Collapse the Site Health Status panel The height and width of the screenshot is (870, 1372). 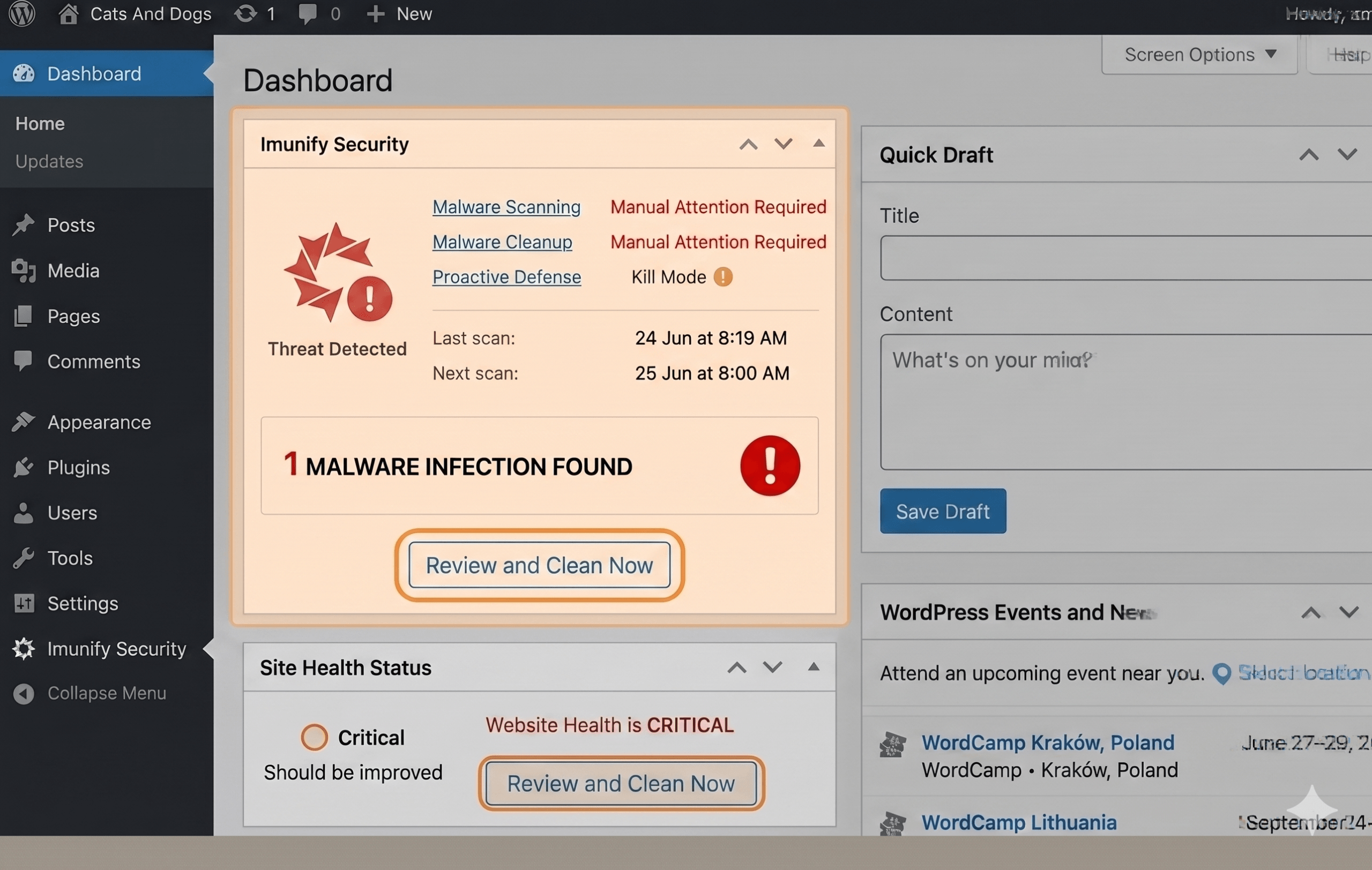pyautogui.click(x=814, y=667)
